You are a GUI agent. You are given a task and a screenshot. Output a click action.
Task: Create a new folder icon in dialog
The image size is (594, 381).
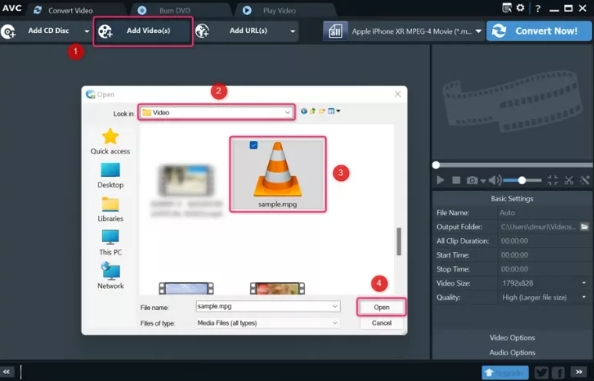tap(322, 111)
